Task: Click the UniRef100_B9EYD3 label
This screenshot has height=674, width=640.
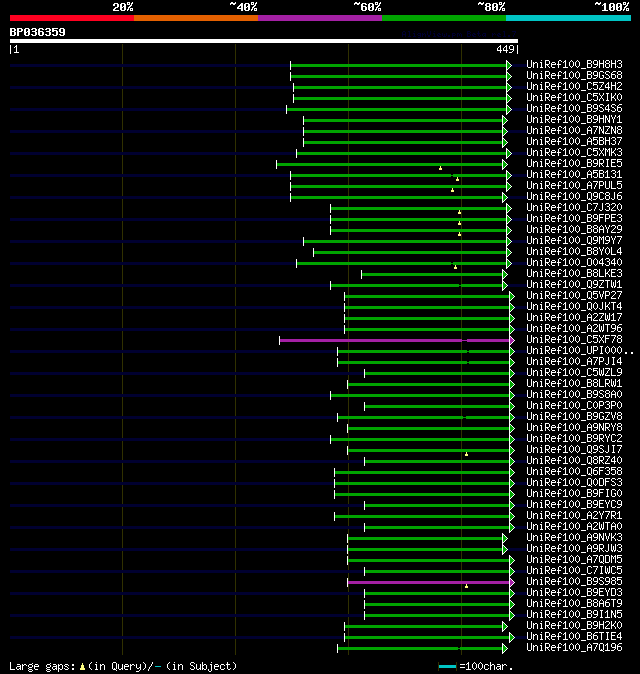Action: [x=574, y=593]
